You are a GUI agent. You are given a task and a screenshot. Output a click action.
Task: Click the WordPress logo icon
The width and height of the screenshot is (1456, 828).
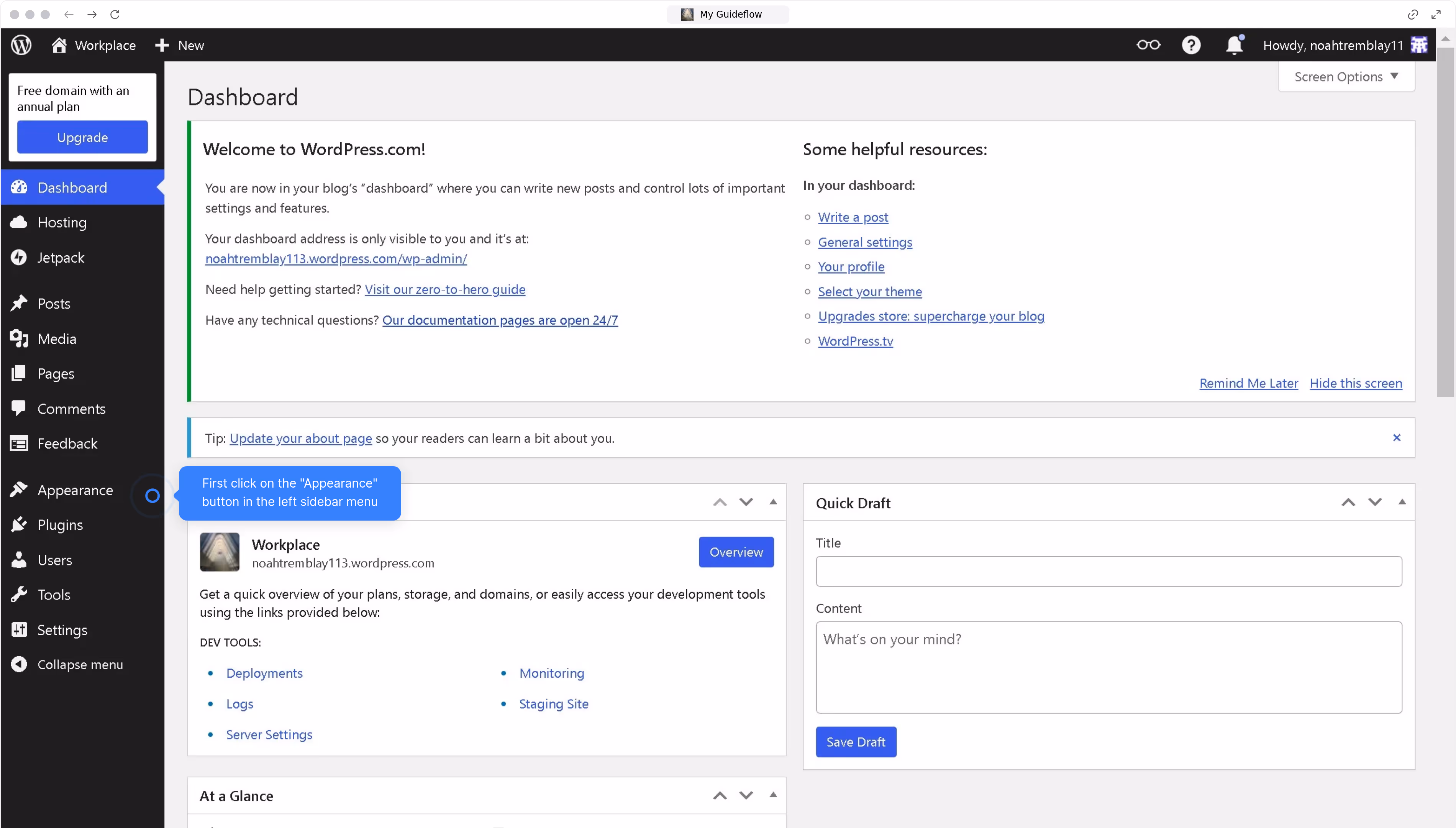coord(21,45)
